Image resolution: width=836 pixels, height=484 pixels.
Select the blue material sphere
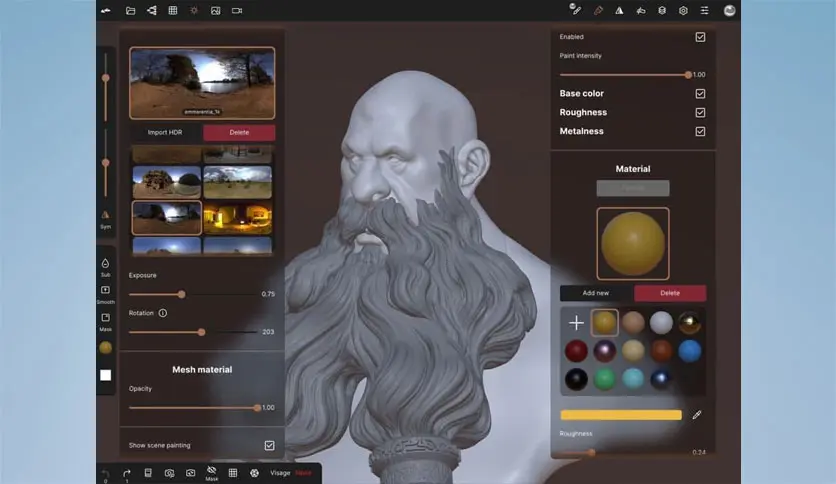click(x=690, y=351)
